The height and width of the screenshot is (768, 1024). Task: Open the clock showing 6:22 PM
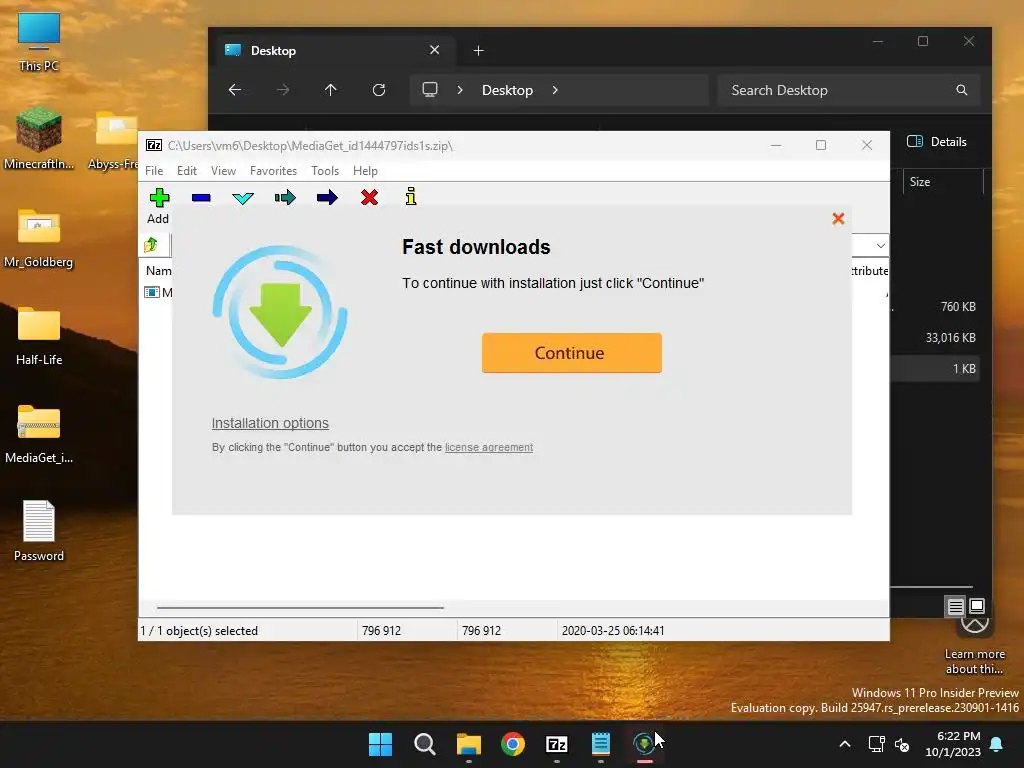[x=953, y=744]
